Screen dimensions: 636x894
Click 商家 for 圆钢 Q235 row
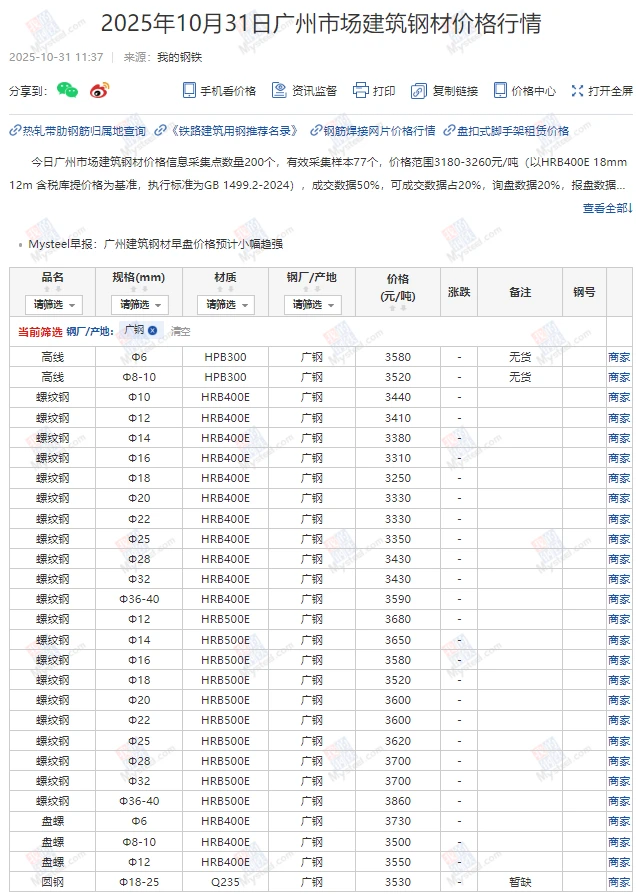(x=619, y=882)
